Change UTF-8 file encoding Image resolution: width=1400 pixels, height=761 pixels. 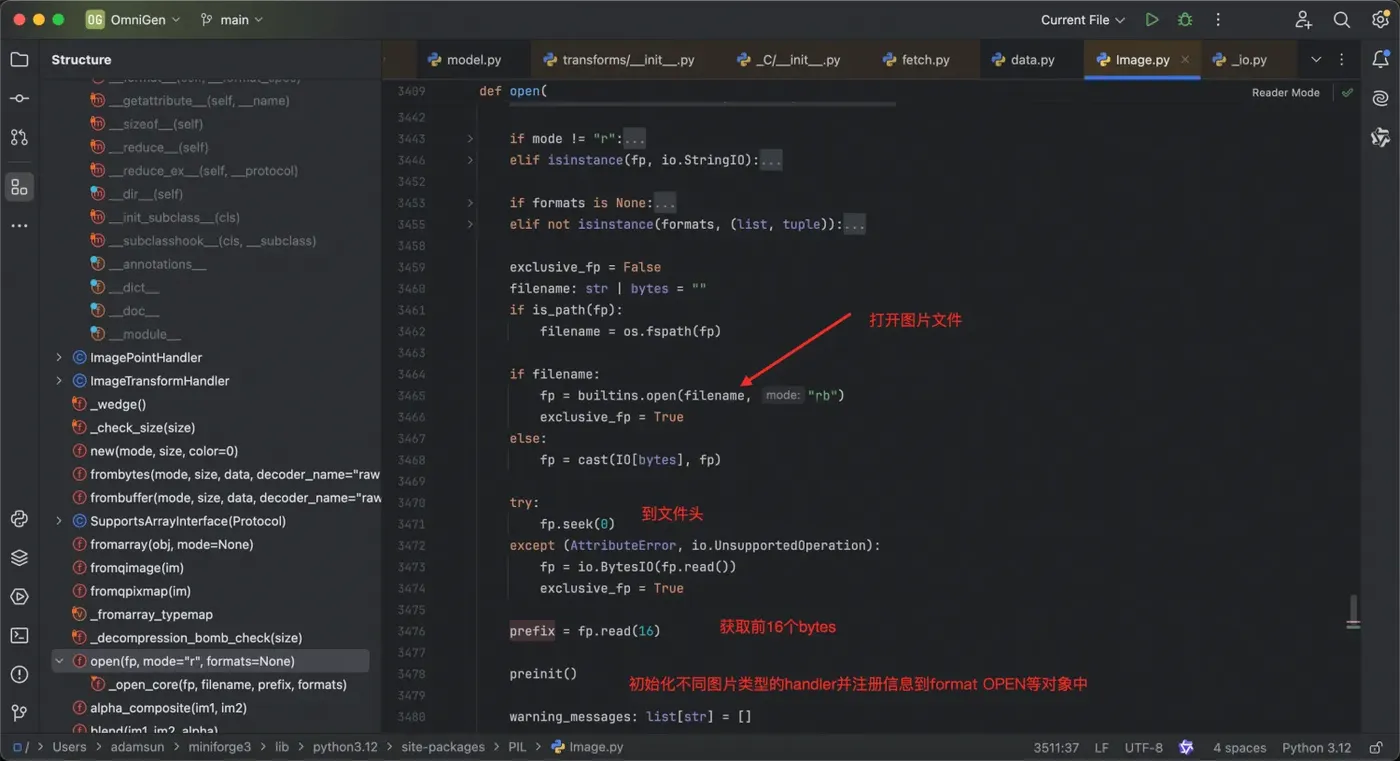coord(1144,747)
